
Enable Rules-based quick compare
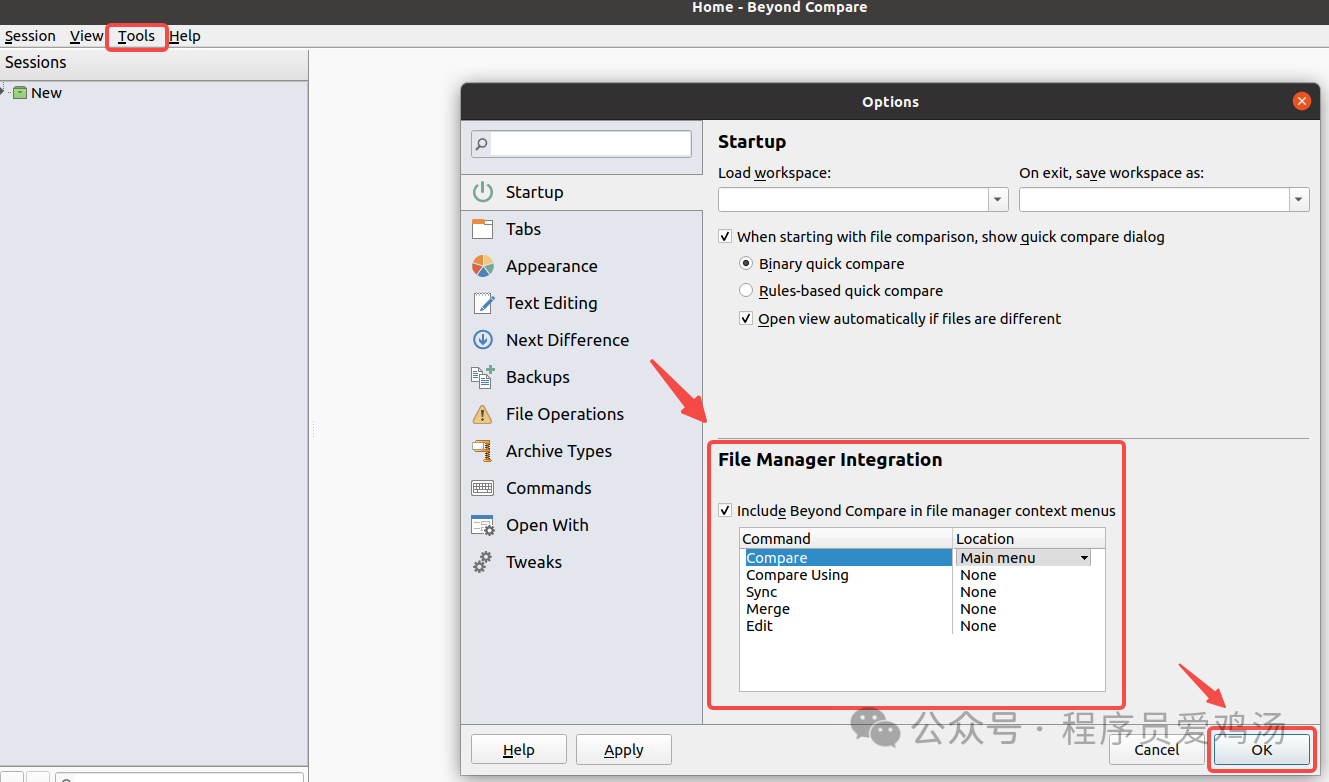(745, 290)
